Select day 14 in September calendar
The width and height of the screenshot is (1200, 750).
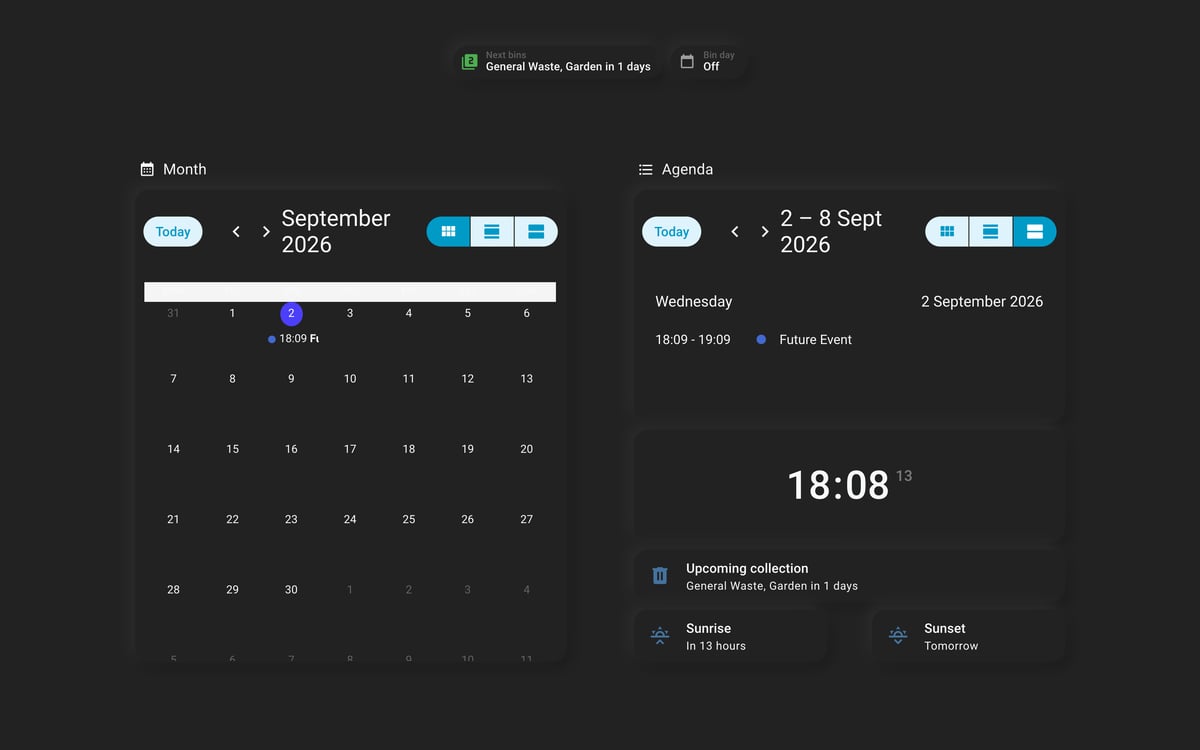173,449
